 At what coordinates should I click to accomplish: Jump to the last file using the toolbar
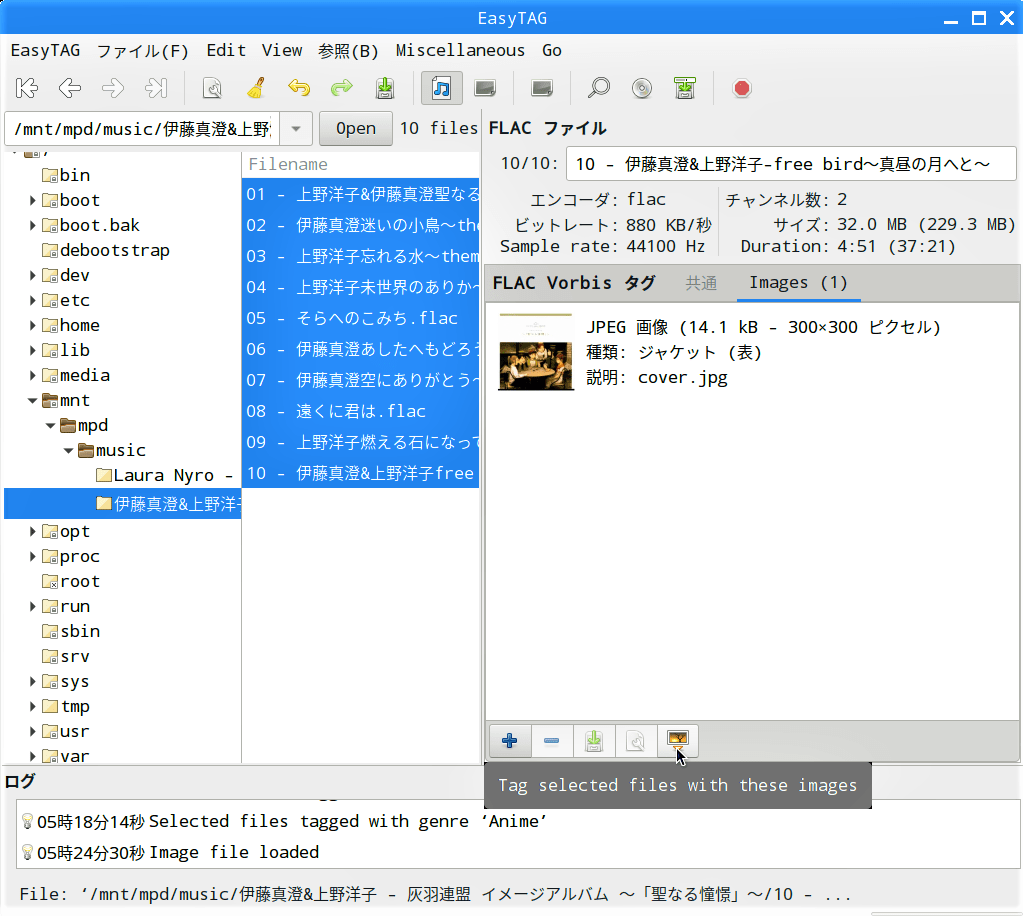click(x=156, y=88)
